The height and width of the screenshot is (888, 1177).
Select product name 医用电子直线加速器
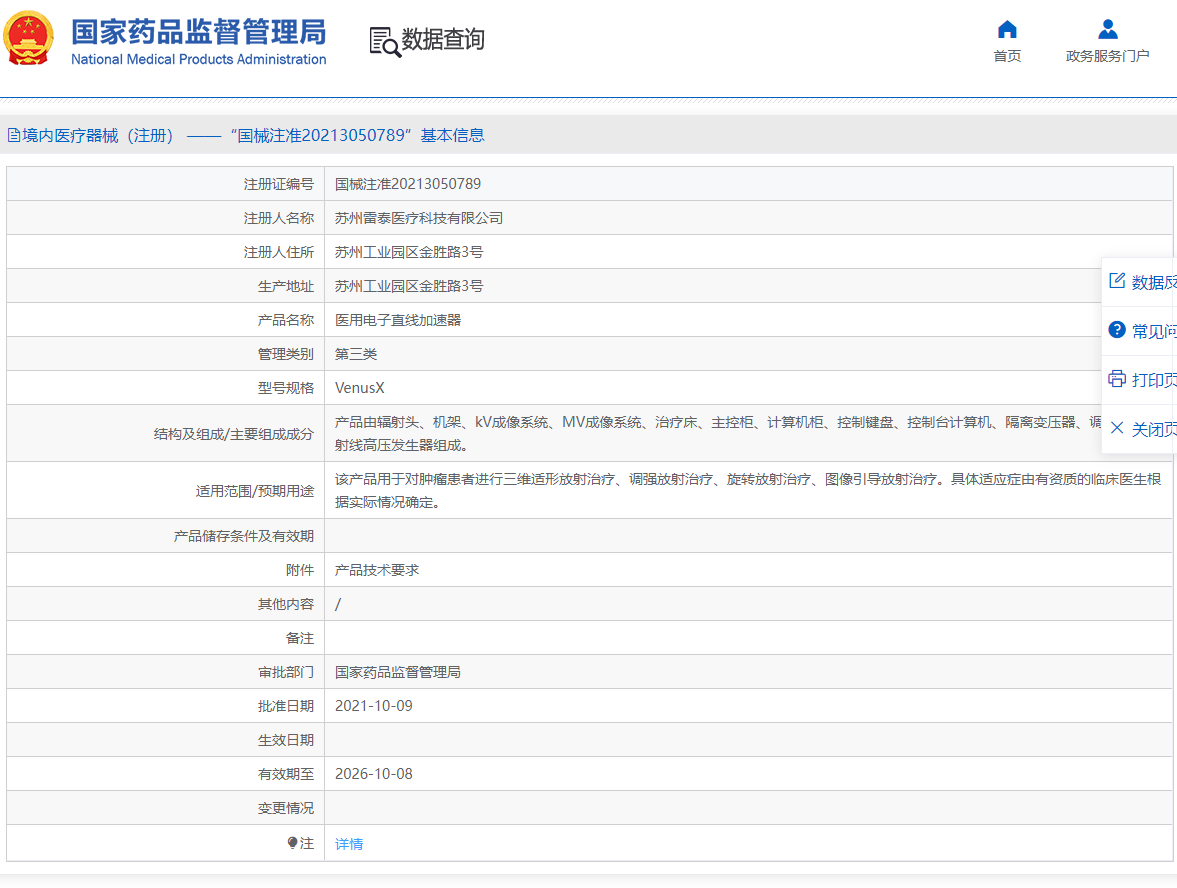(398, 320)
